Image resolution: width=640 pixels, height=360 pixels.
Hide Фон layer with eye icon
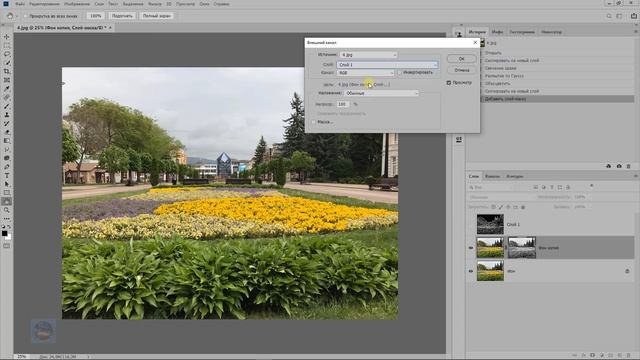point(471,271)
